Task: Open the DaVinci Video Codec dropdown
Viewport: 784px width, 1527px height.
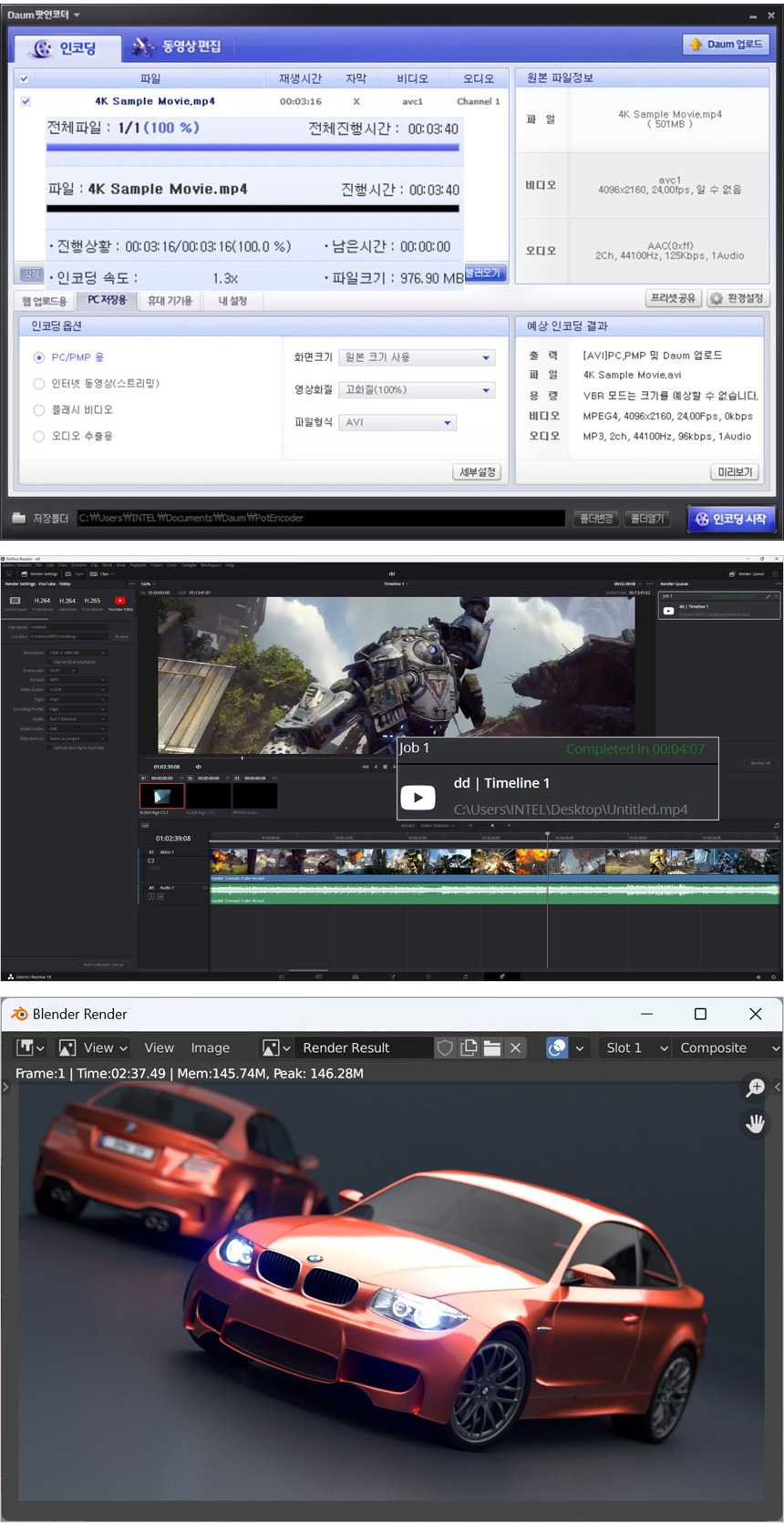Action: click(77, 689)
